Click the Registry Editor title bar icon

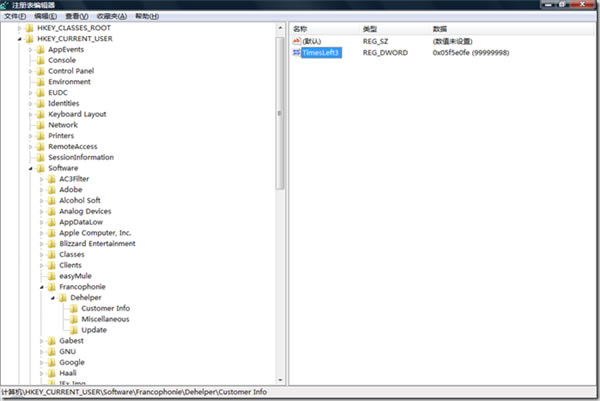click(4, 5)
